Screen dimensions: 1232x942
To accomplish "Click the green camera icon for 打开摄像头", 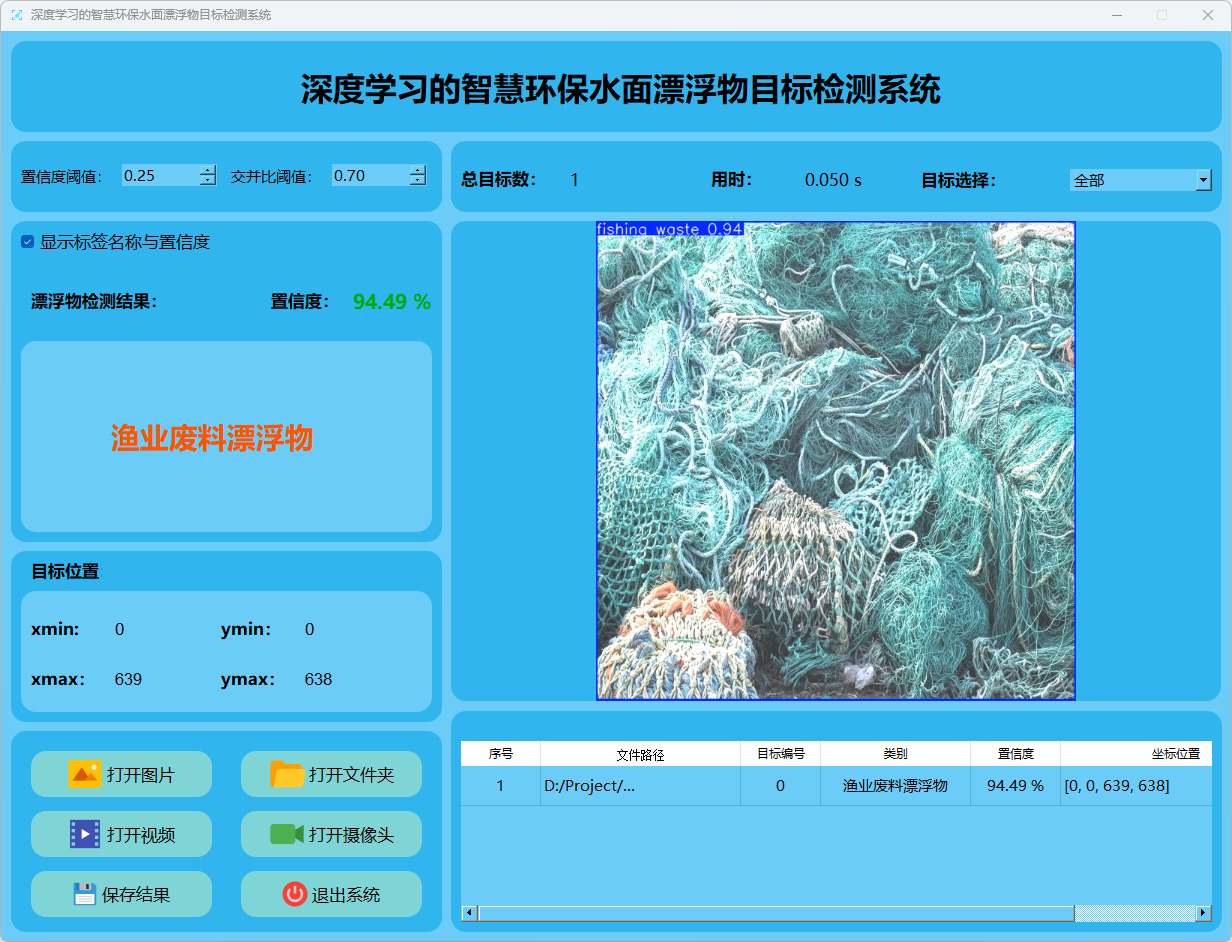I will coord(286,834).
